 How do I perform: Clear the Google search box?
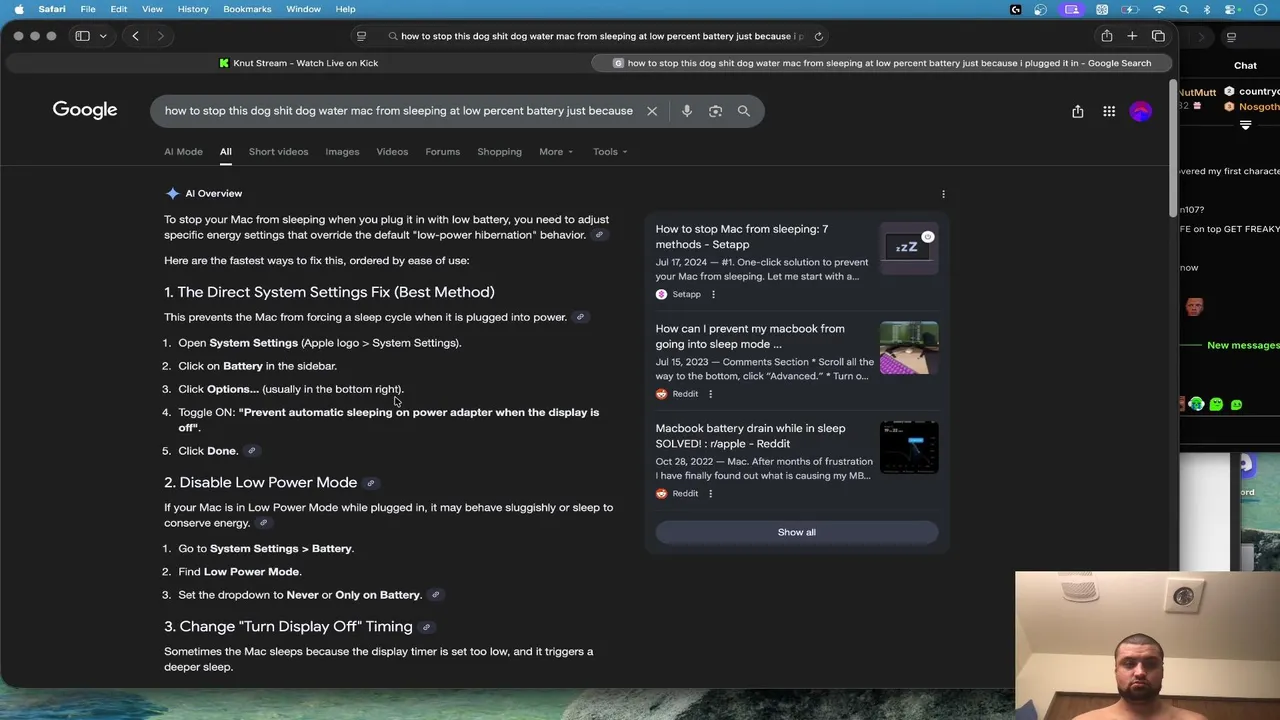tap(652, 111)
